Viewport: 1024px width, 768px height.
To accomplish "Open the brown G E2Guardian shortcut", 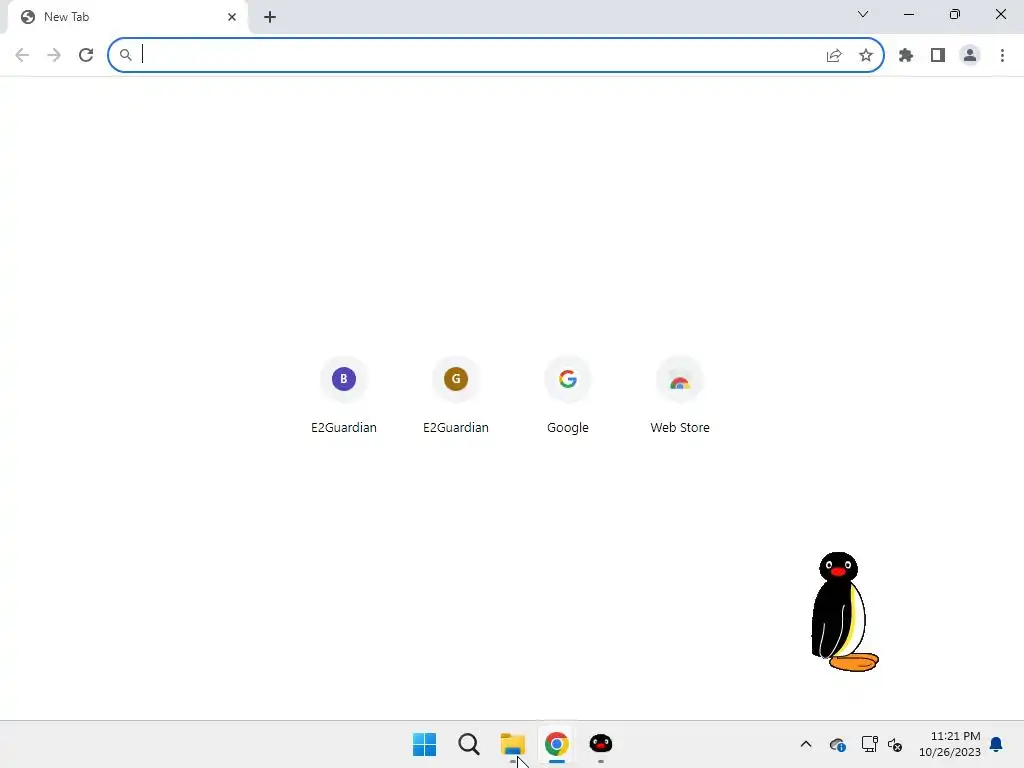I will [456, 395].
